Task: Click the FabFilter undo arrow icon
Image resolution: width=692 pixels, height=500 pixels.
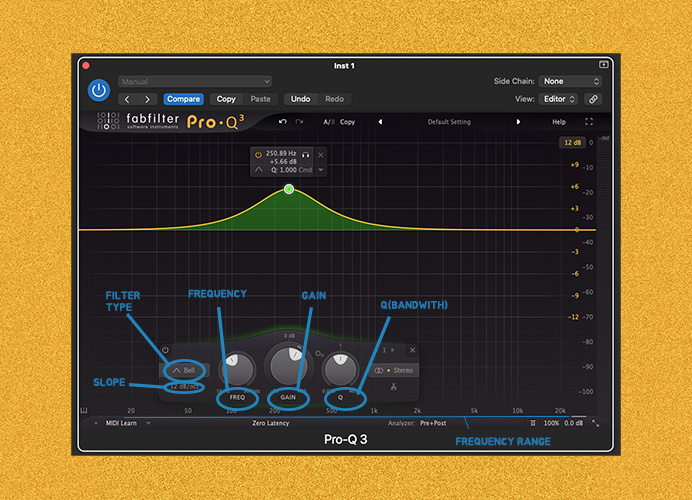Action: pos(282,122)
